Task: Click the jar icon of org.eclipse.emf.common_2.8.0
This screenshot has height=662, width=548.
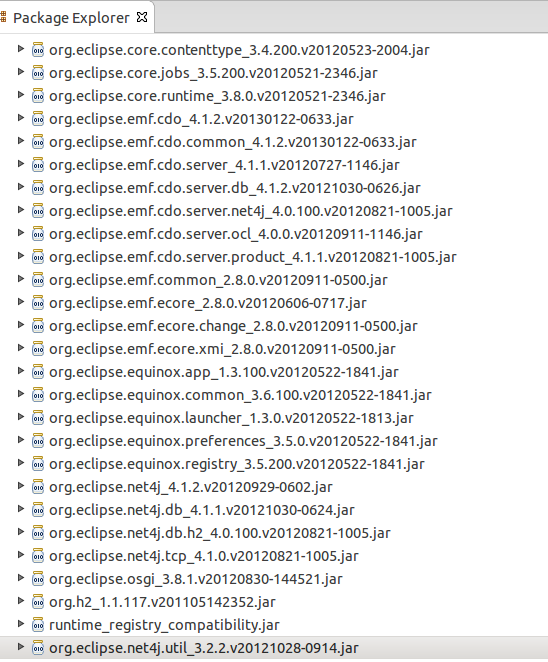Action: (38, 279)
